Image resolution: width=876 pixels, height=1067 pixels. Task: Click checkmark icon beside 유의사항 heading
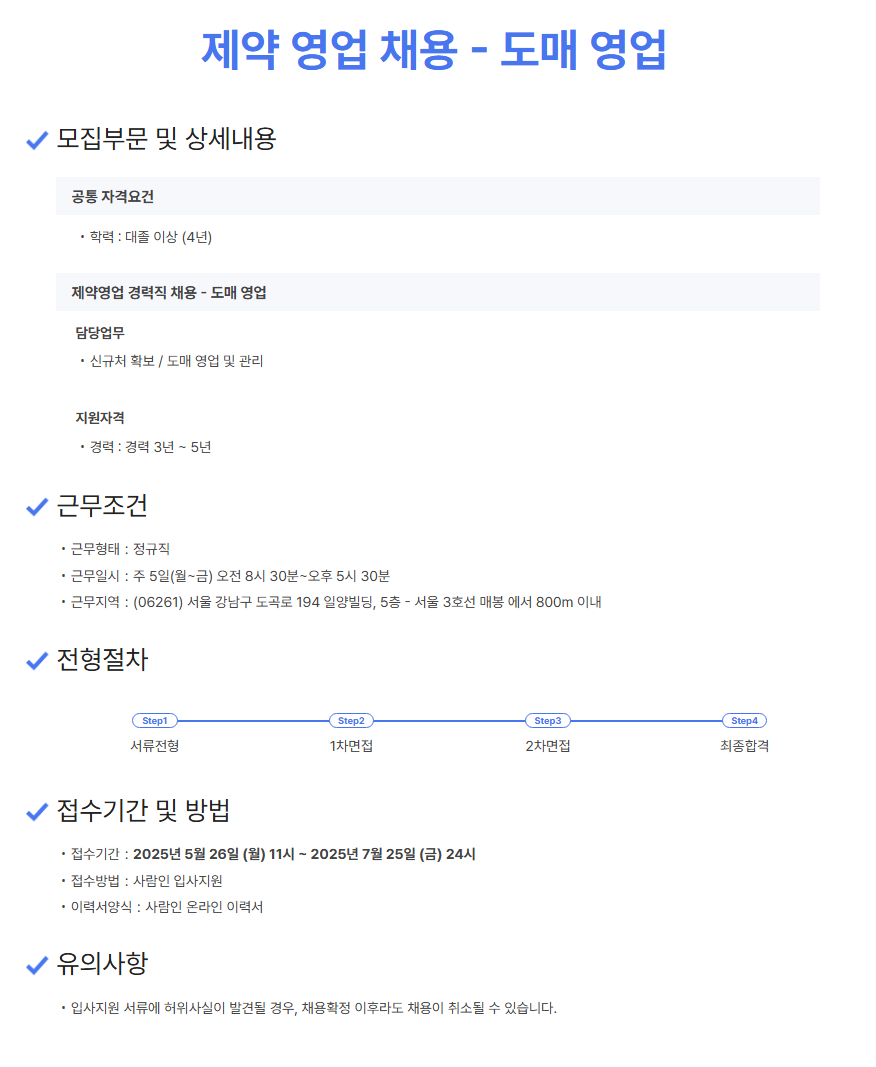tap(37, 966)
